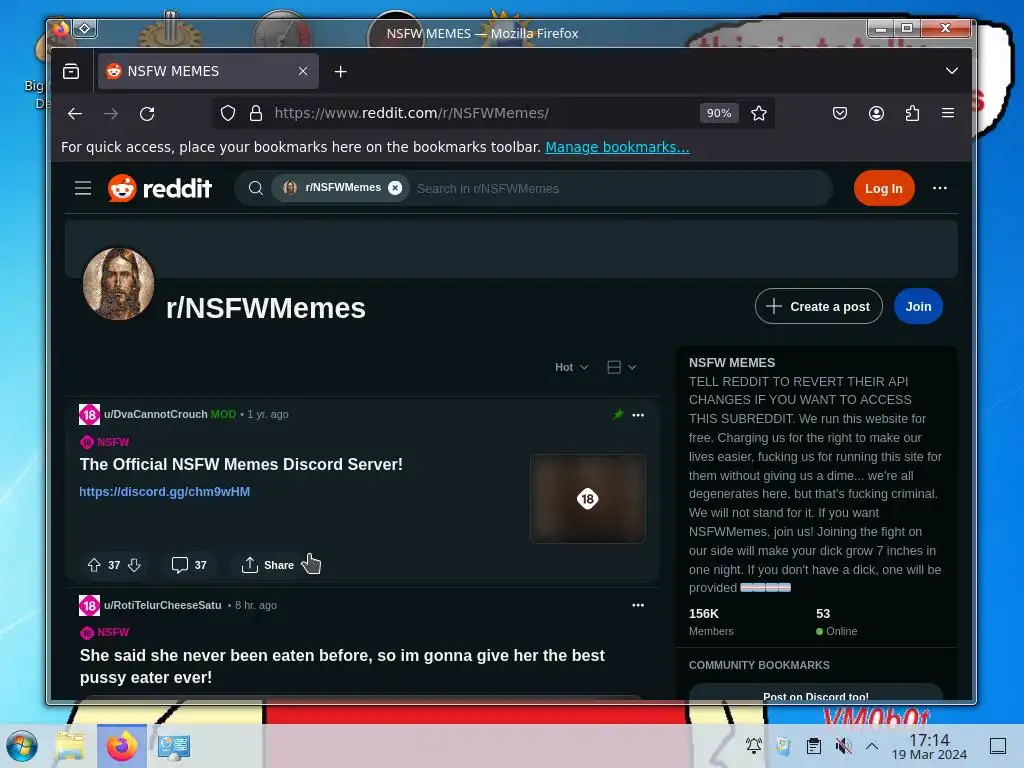The width and height of the screenshot is (1024, 768).
Task: Click the Firefox taskbar icon
Action: pyautogui.click(x=121, y=746)
